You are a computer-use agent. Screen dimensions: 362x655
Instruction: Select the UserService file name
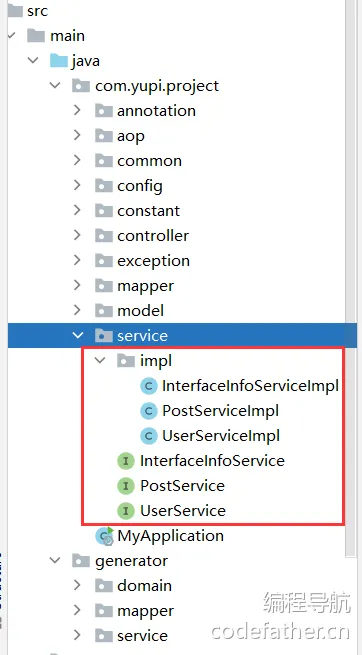183,510
